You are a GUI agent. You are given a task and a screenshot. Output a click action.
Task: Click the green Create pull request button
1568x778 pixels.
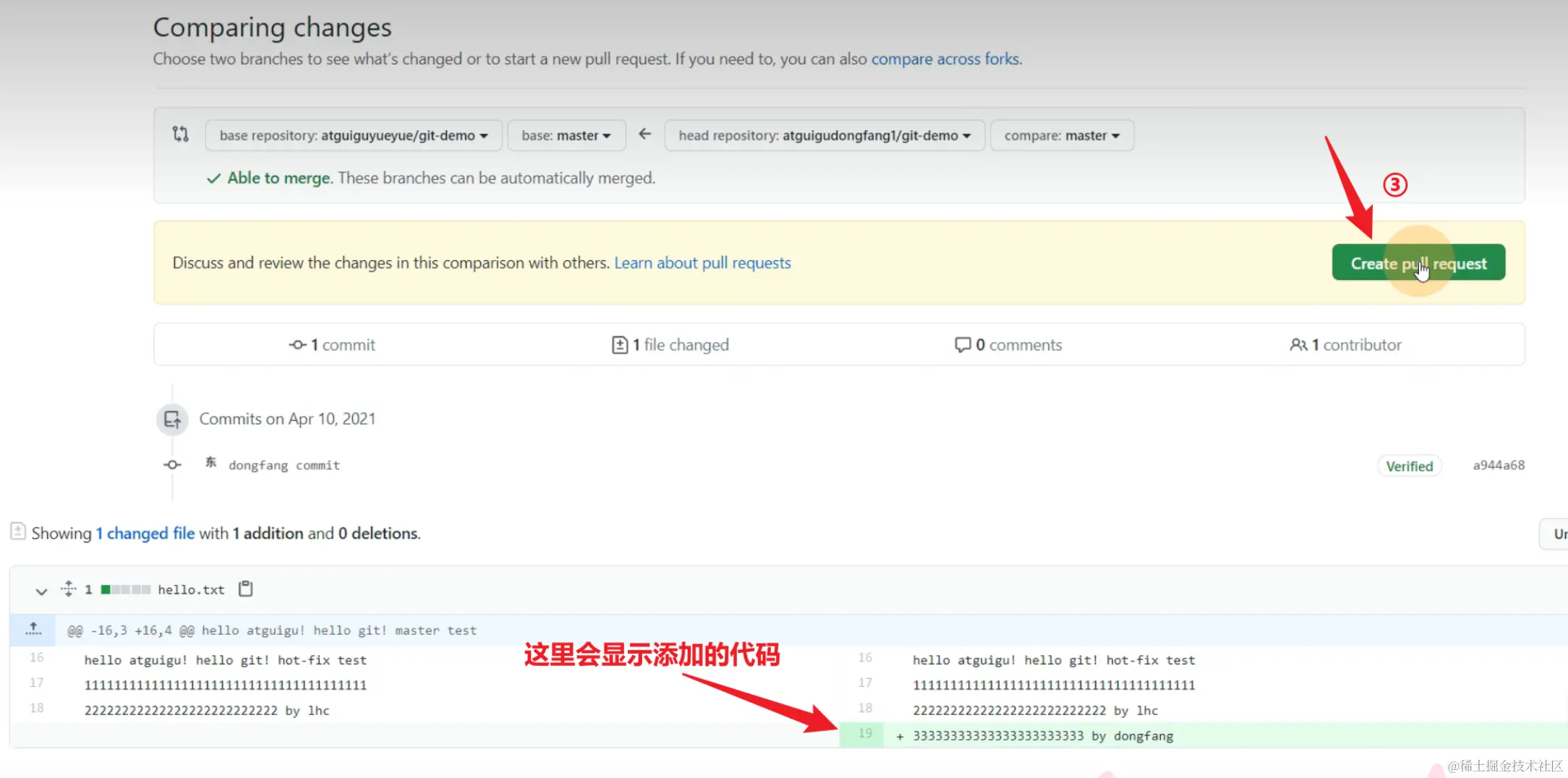(x=1418, y=262)
